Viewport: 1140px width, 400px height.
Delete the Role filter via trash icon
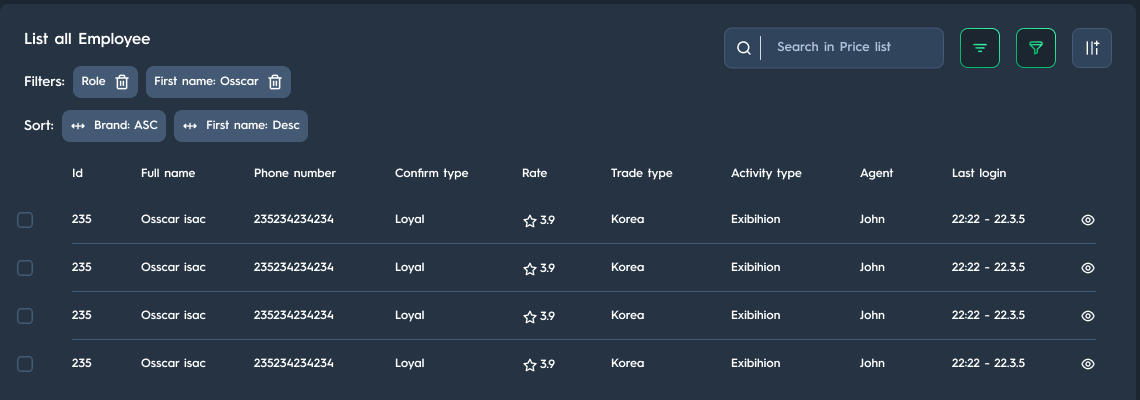(x=122, y=82)
